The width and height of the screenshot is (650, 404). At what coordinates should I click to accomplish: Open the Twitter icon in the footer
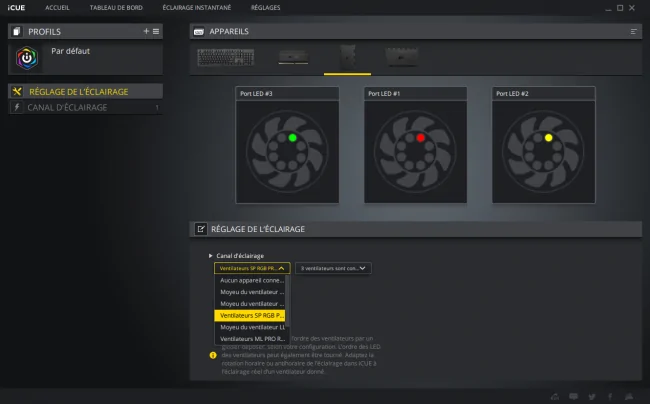tap(592, 397)
